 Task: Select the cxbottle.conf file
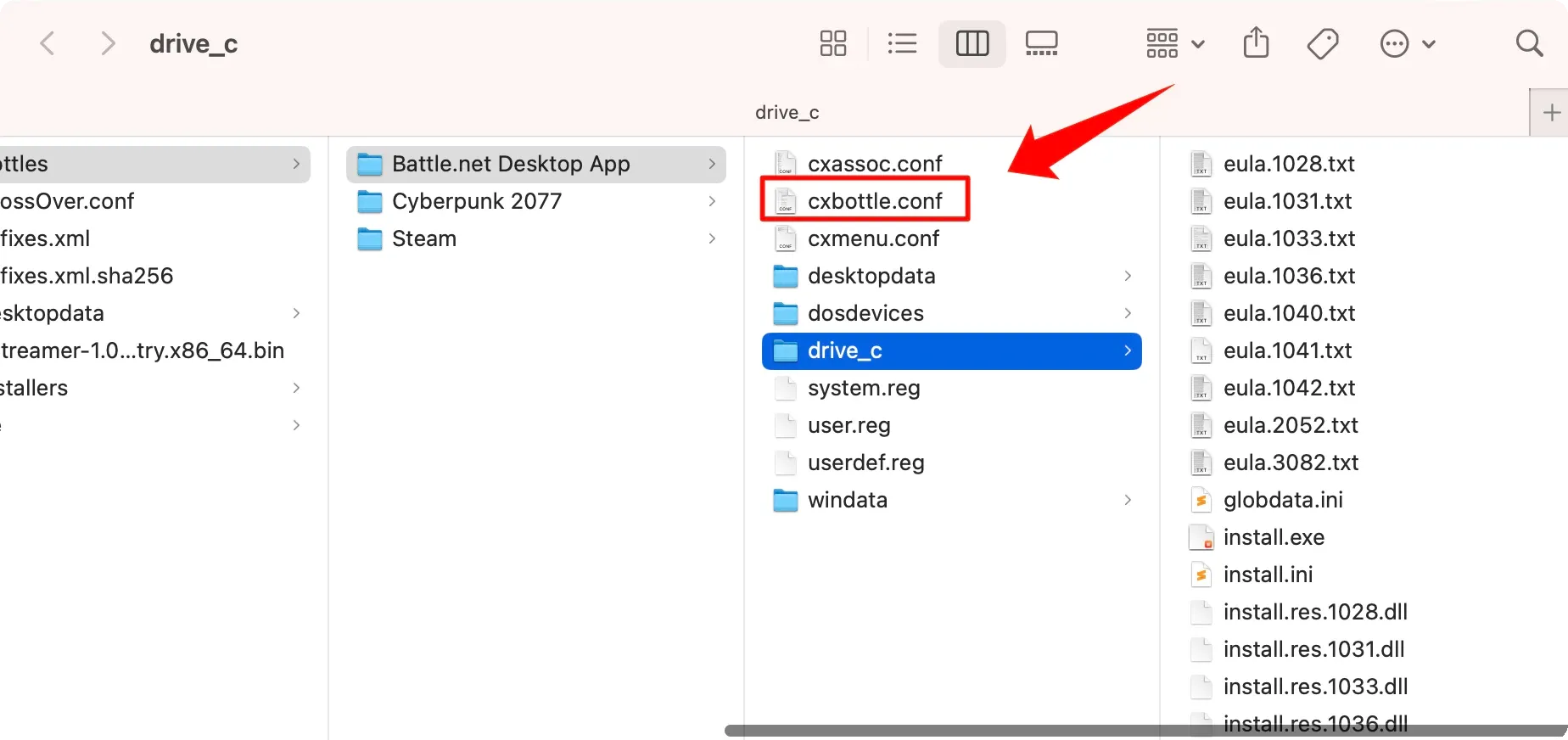coord(874,201)
